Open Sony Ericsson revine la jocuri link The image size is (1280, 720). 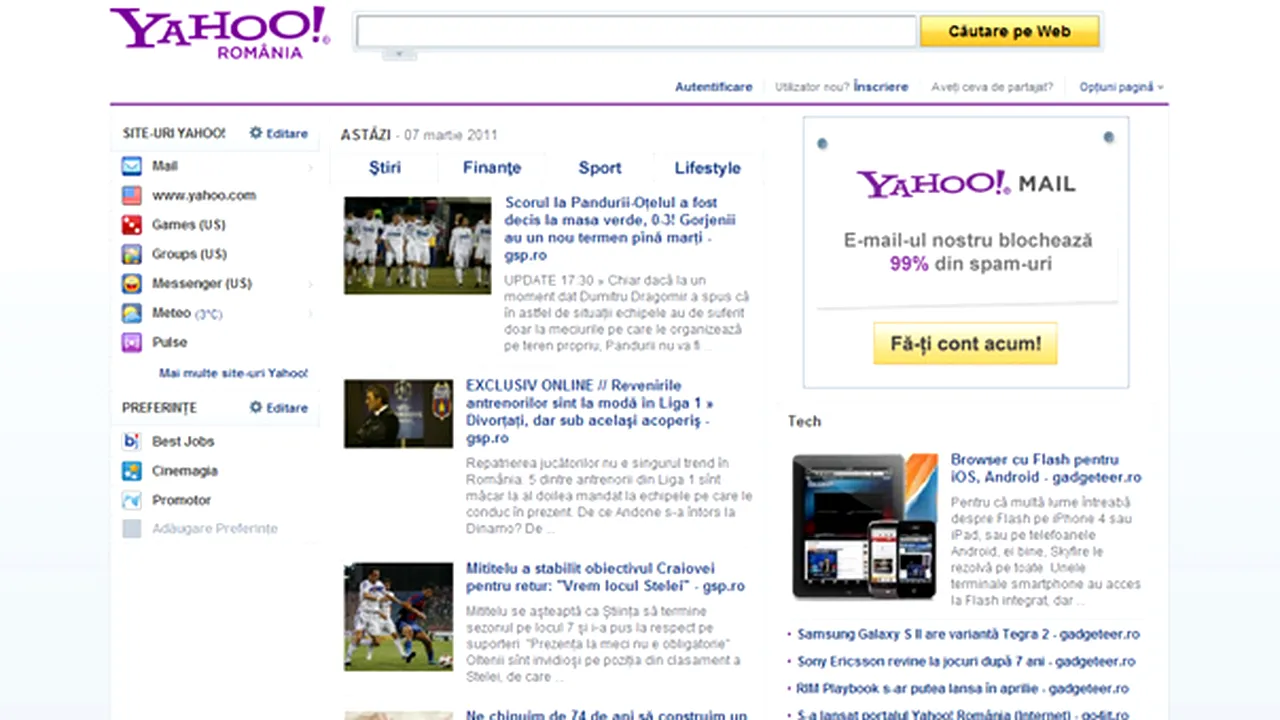(966, 661)
